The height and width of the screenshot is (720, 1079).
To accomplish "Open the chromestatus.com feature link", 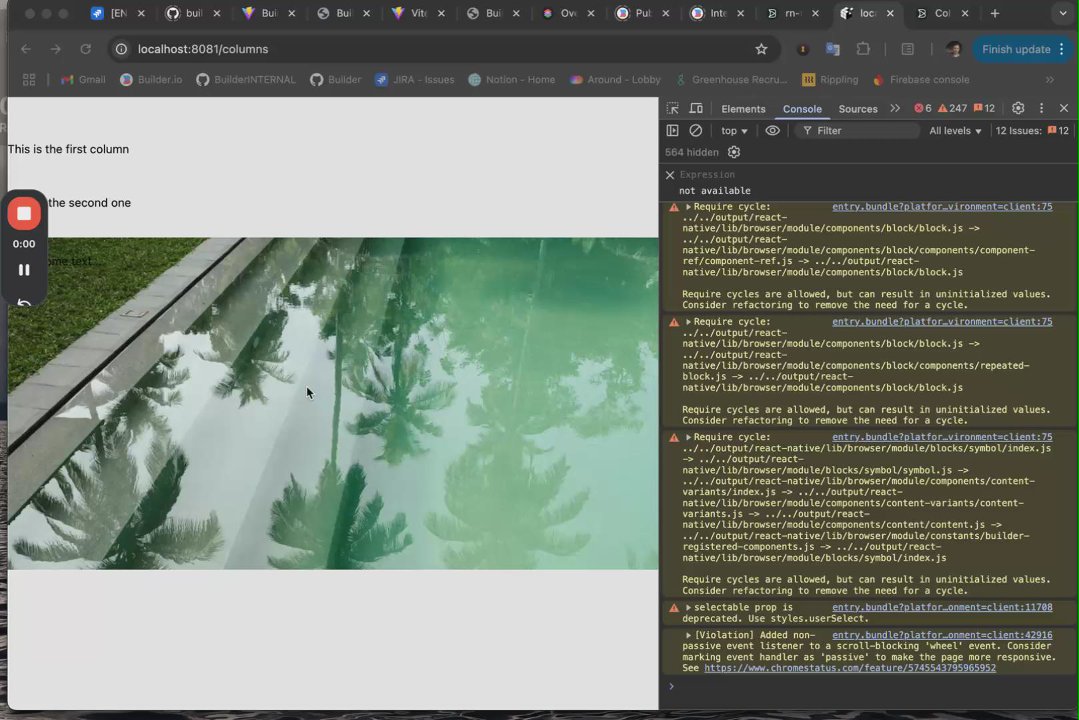I will [x=849, y=668].
